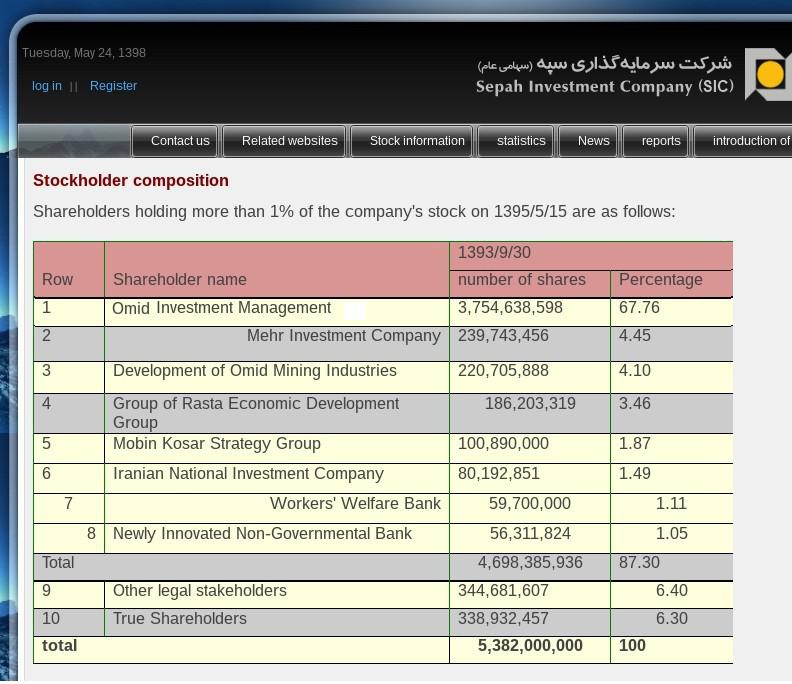Screen dimensions: 792x684
Task: Click Newly Innovated Non-Governmental Bank cell
Action: tap(277, 538)
